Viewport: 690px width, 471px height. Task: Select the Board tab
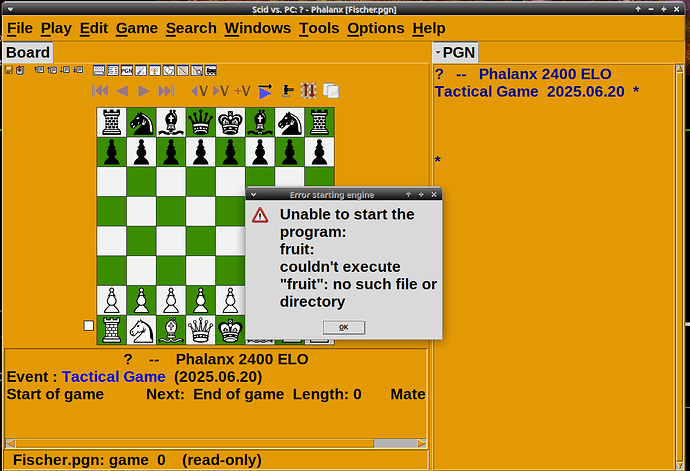[x=28, y=52]
